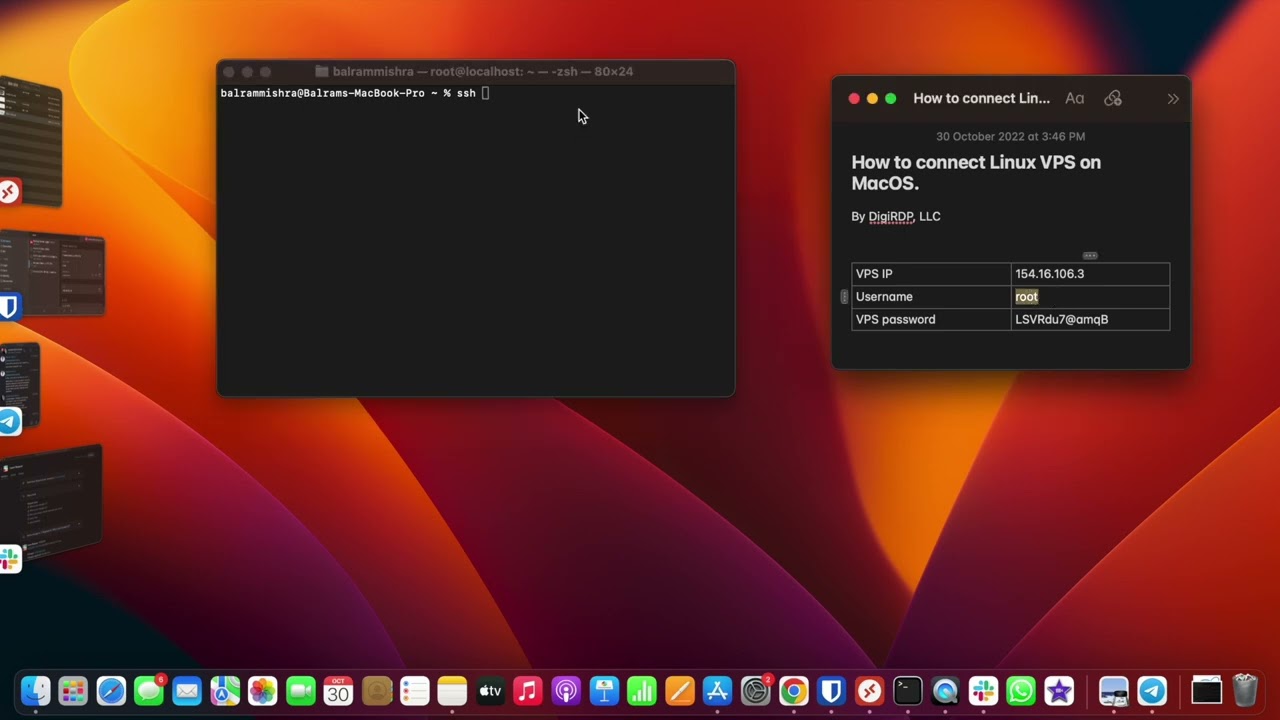Launch Numbers from the Dock
The width and height of the screenshot is (1280, 720).
[x=642, y=691]
